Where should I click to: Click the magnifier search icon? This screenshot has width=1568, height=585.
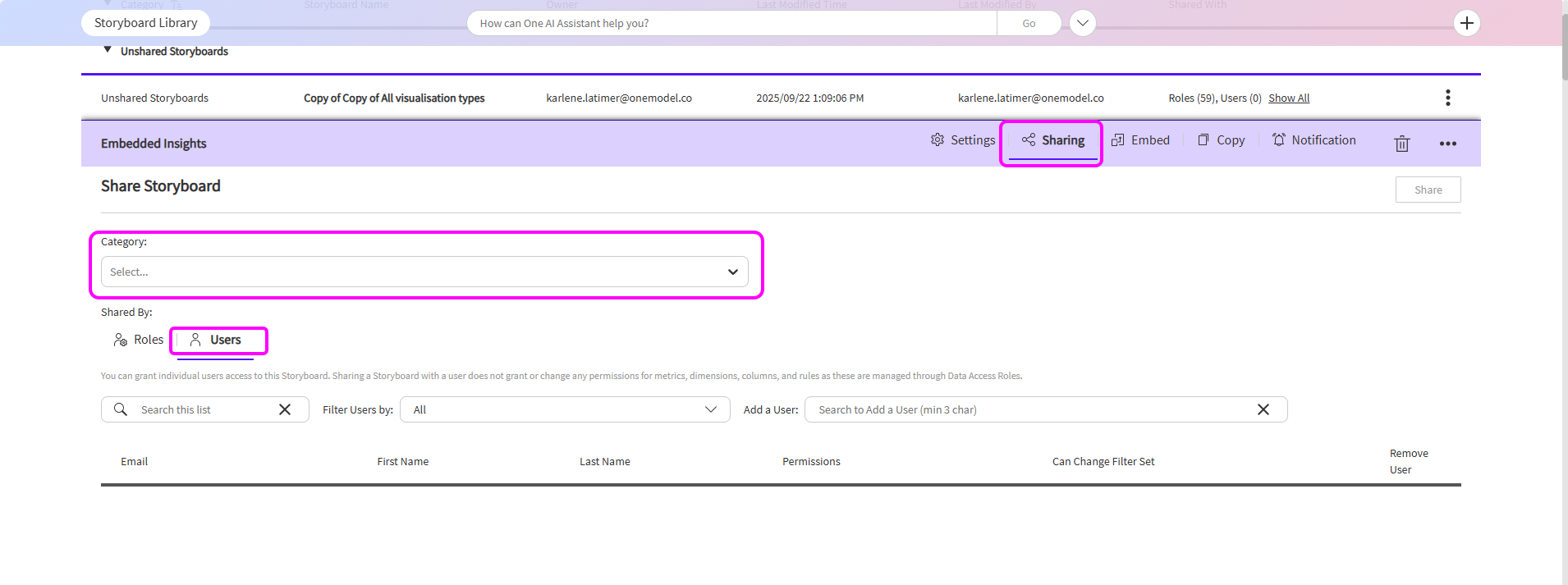point(121,409)
